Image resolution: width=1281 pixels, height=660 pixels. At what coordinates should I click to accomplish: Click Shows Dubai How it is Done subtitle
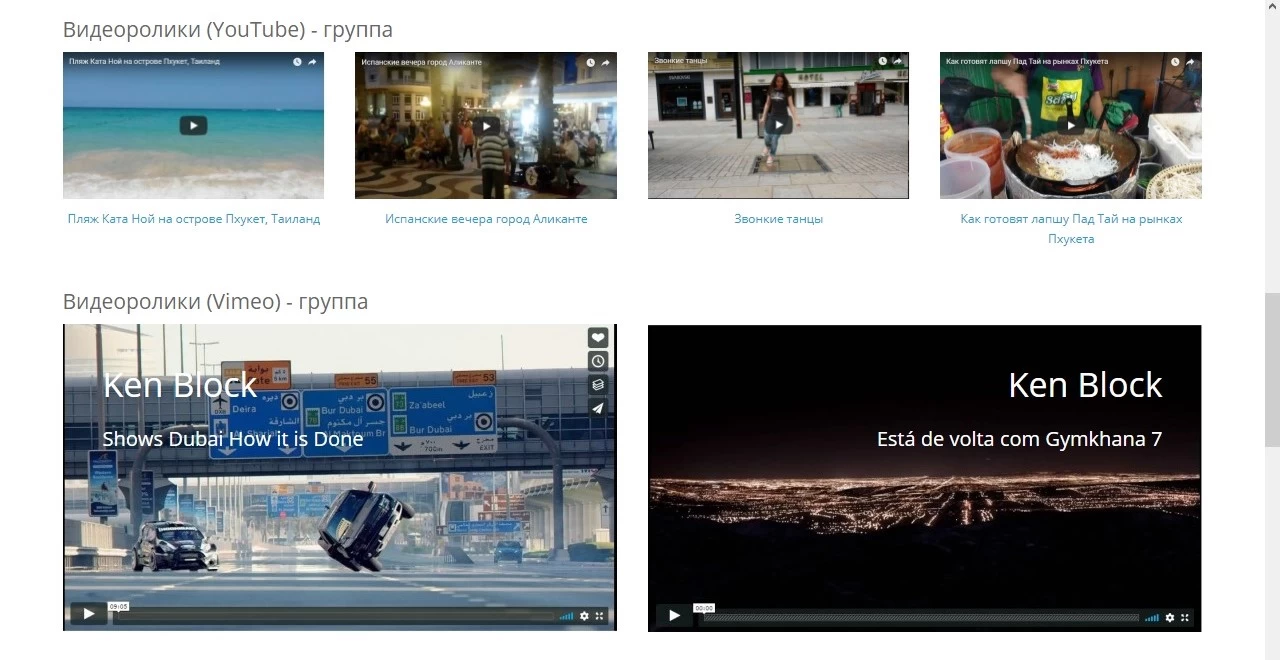click(233, 439)
